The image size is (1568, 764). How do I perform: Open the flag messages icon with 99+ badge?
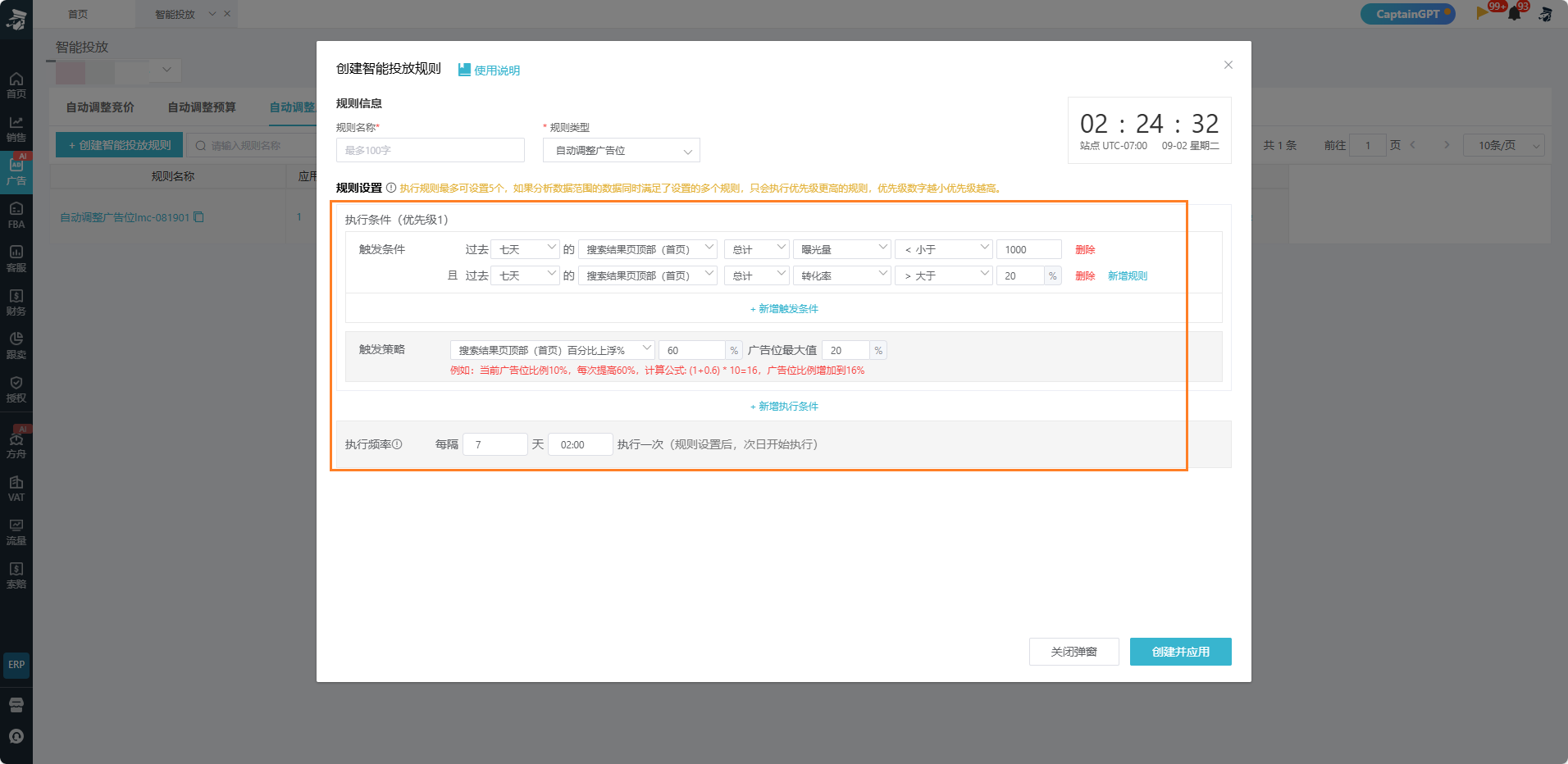[1484, 13]
